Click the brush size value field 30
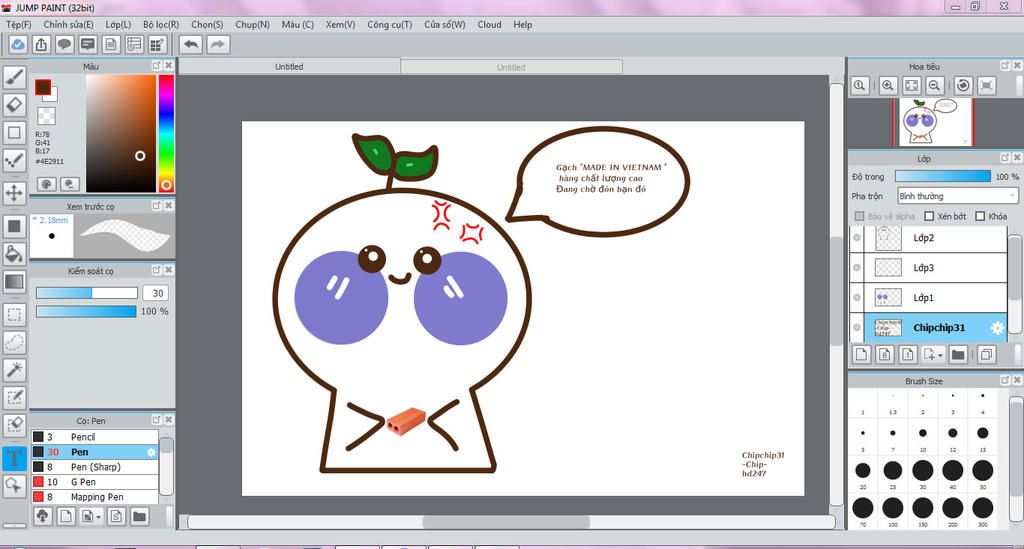 point(157,293)
